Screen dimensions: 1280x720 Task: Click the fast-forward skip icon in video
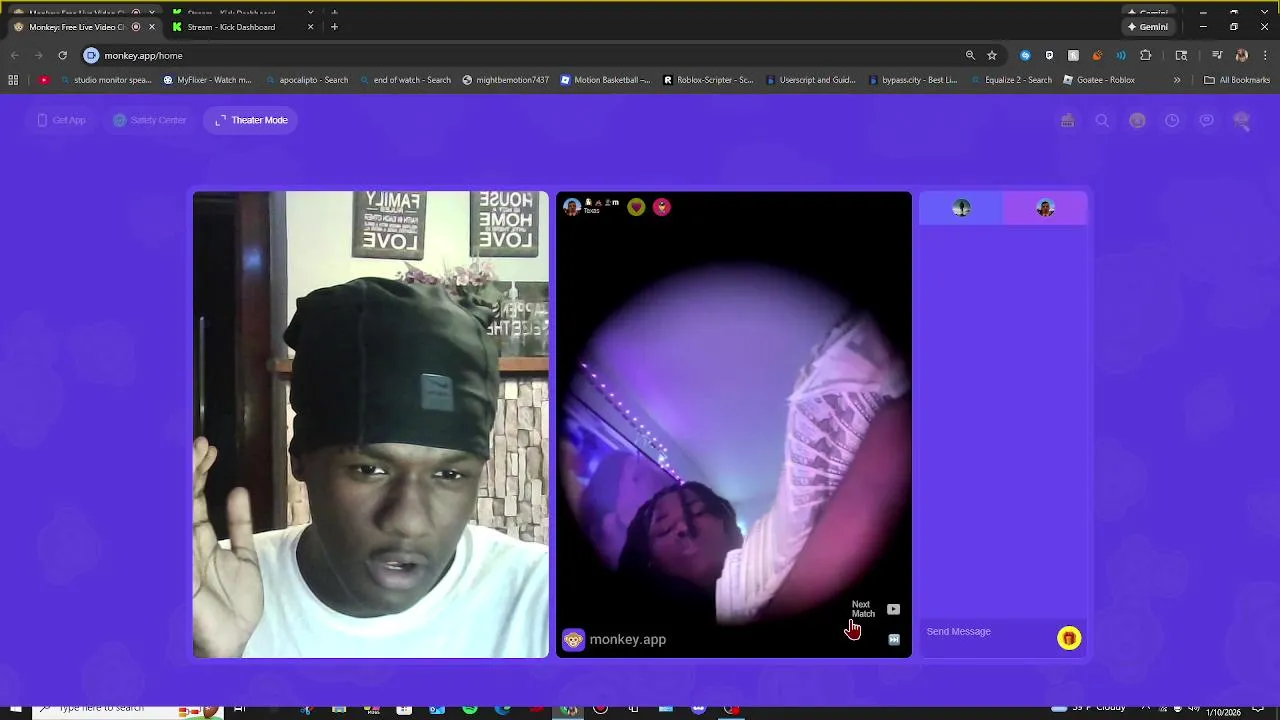click(x=894, y=640)
